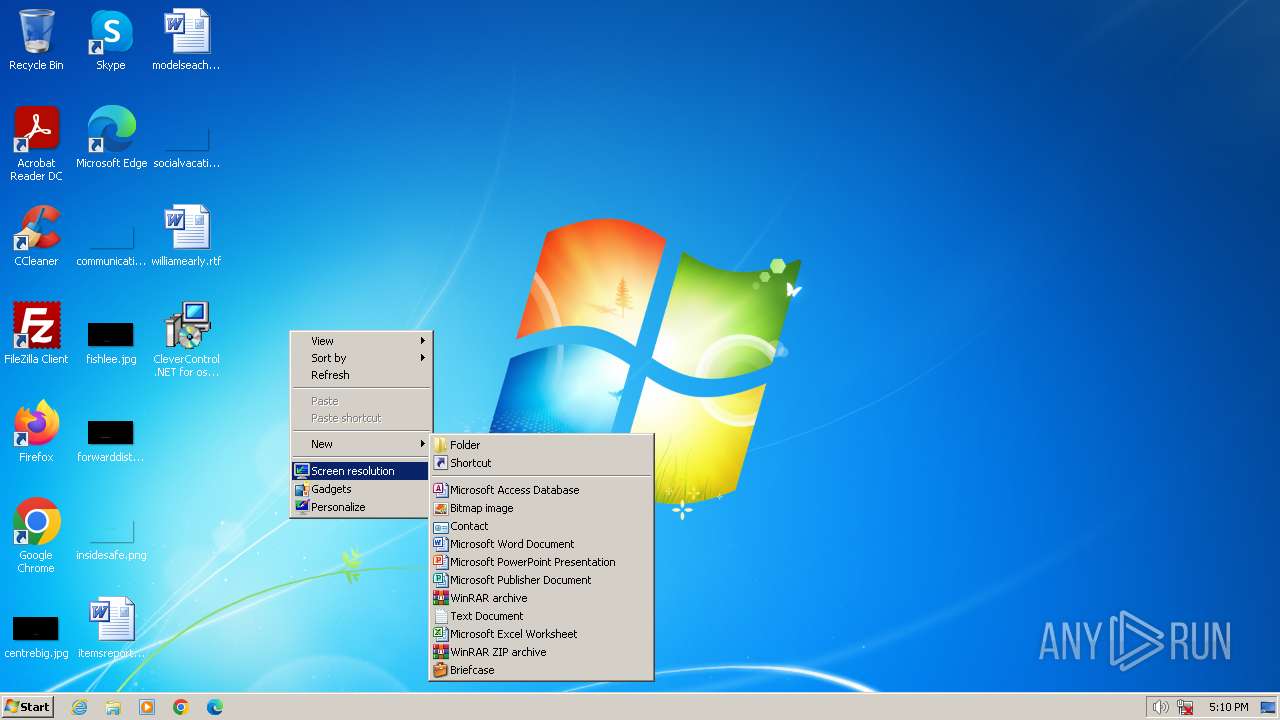
Task: Choose Refresh from the context menu
Action: coord(361,375)
